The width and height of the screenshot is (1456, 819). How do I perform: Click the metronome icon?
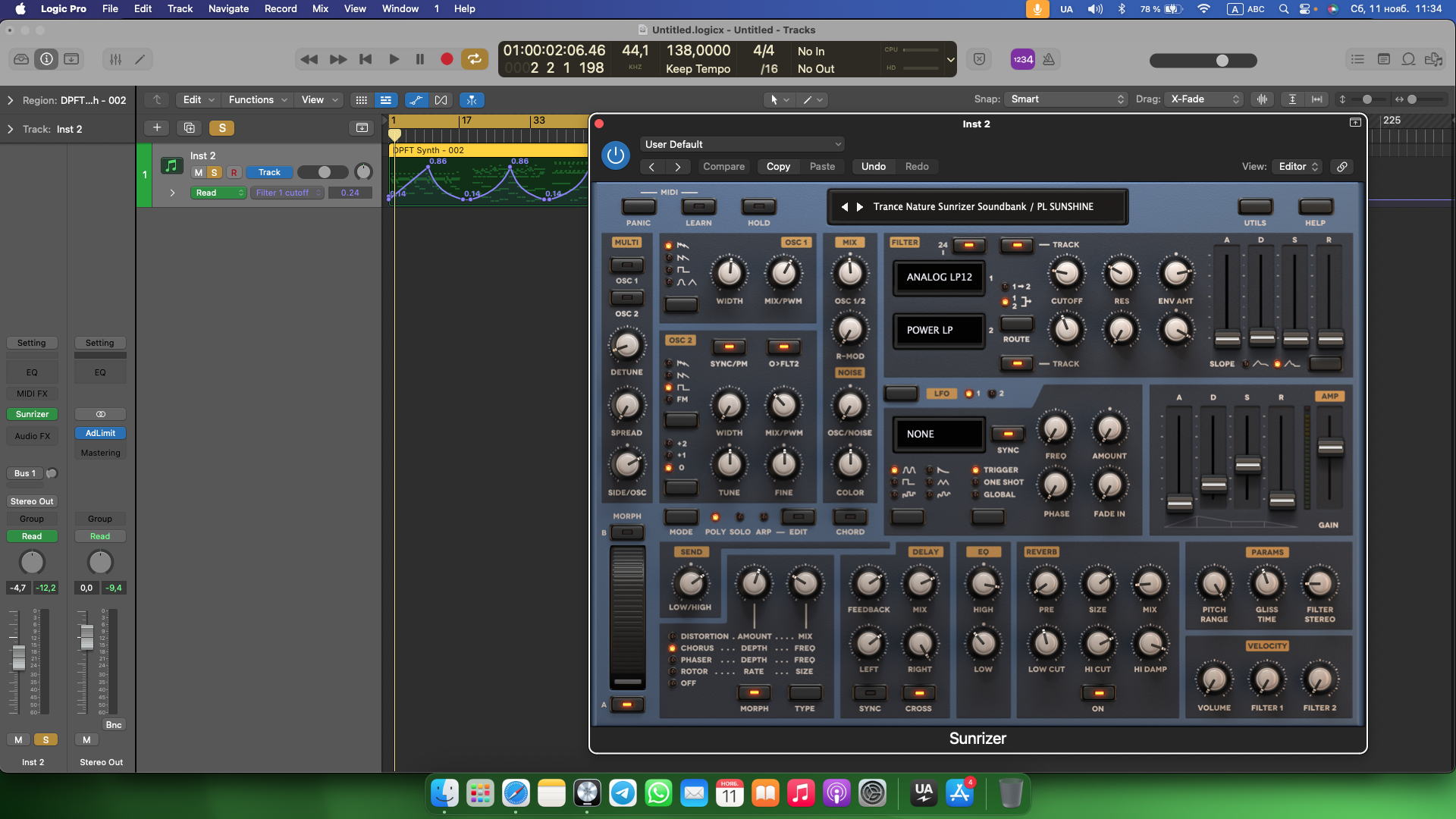click(1049, 59)
